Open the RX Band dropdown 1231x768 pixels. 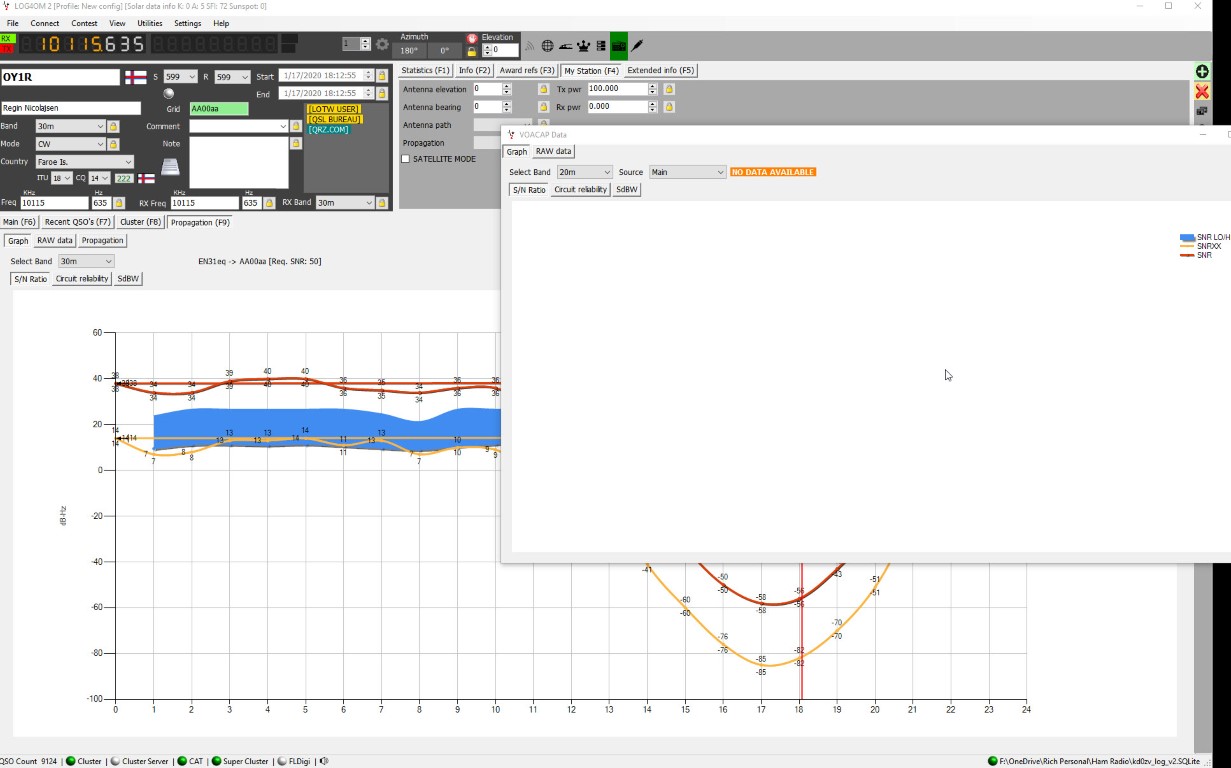tap(345, 203)
